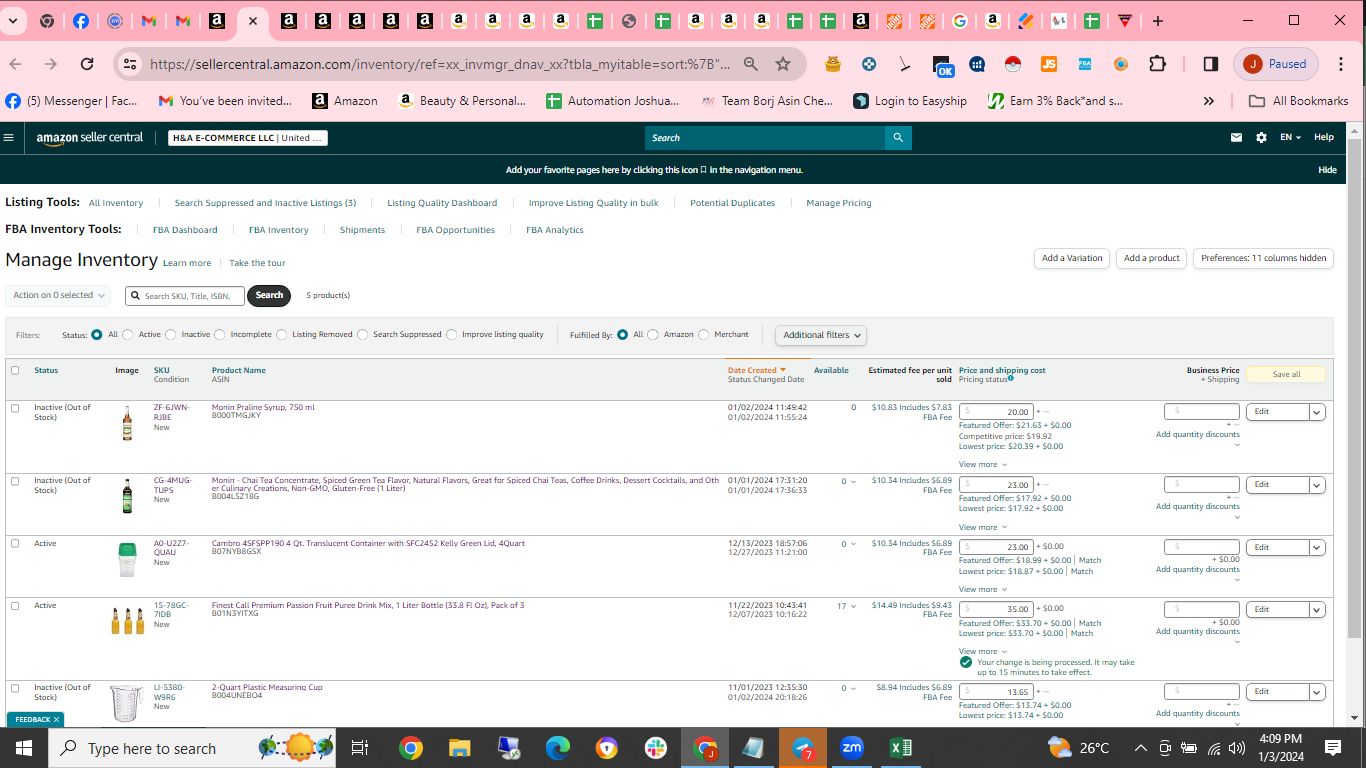The width and height of the screenshot is (1366, 768).
Task: Choose the Inactive status filter radio button
Action: click(x=171, y=335)
